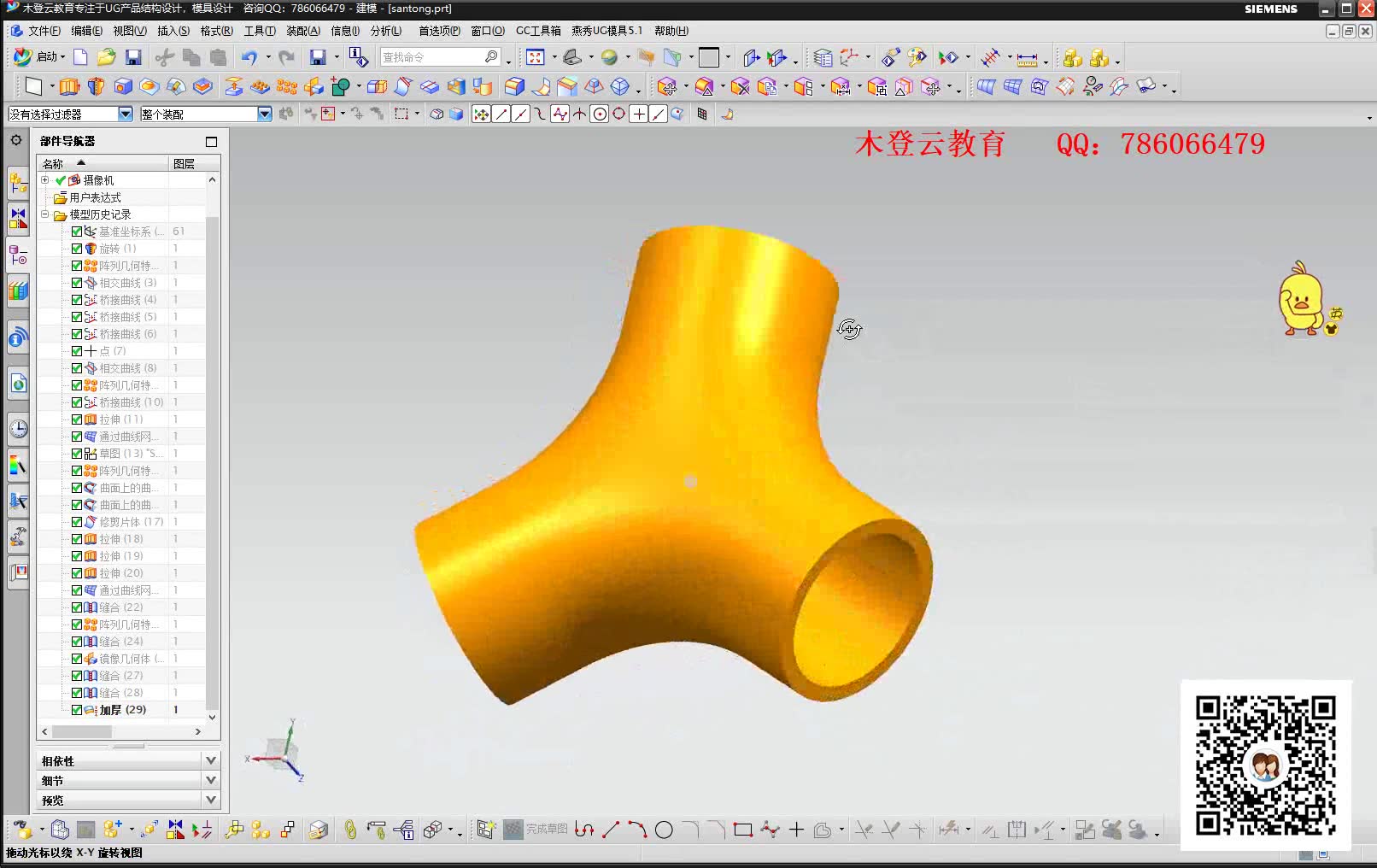
Task: Collapse the 模型历史记录 tree node
Action: pos(44,214)
